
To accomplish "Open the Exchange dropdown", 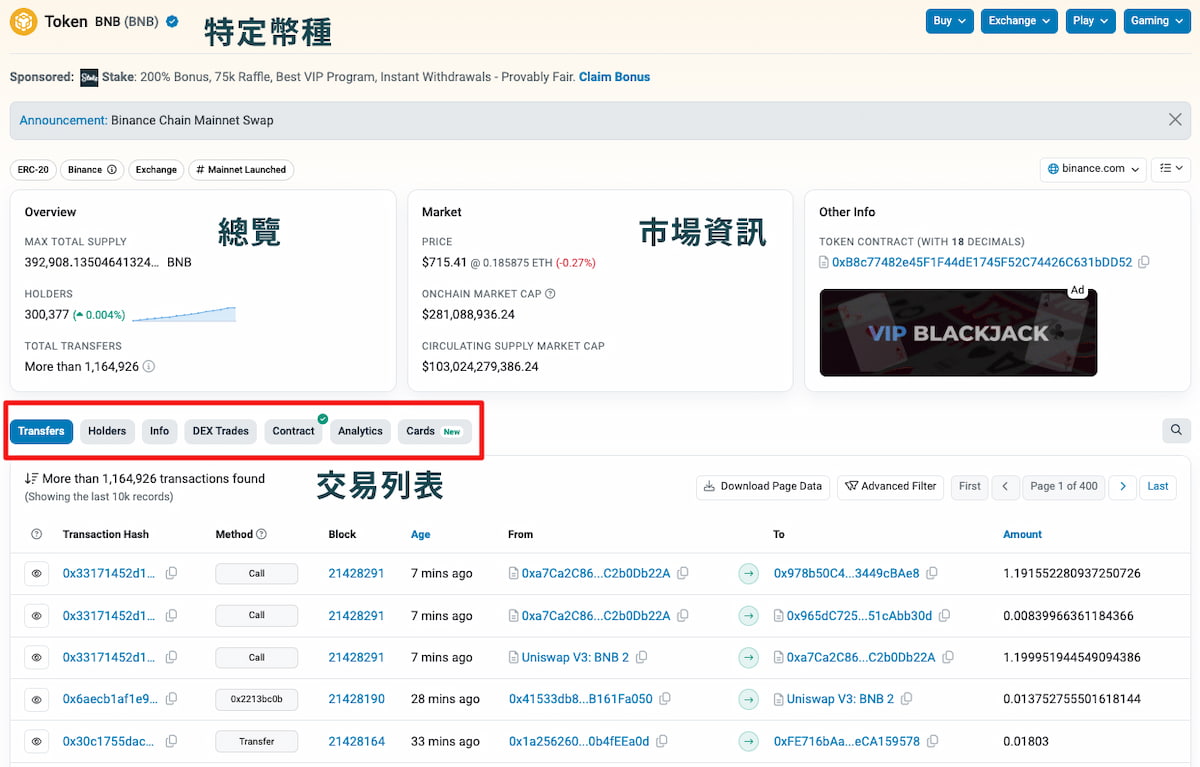I will click(x=1018, y=21).
